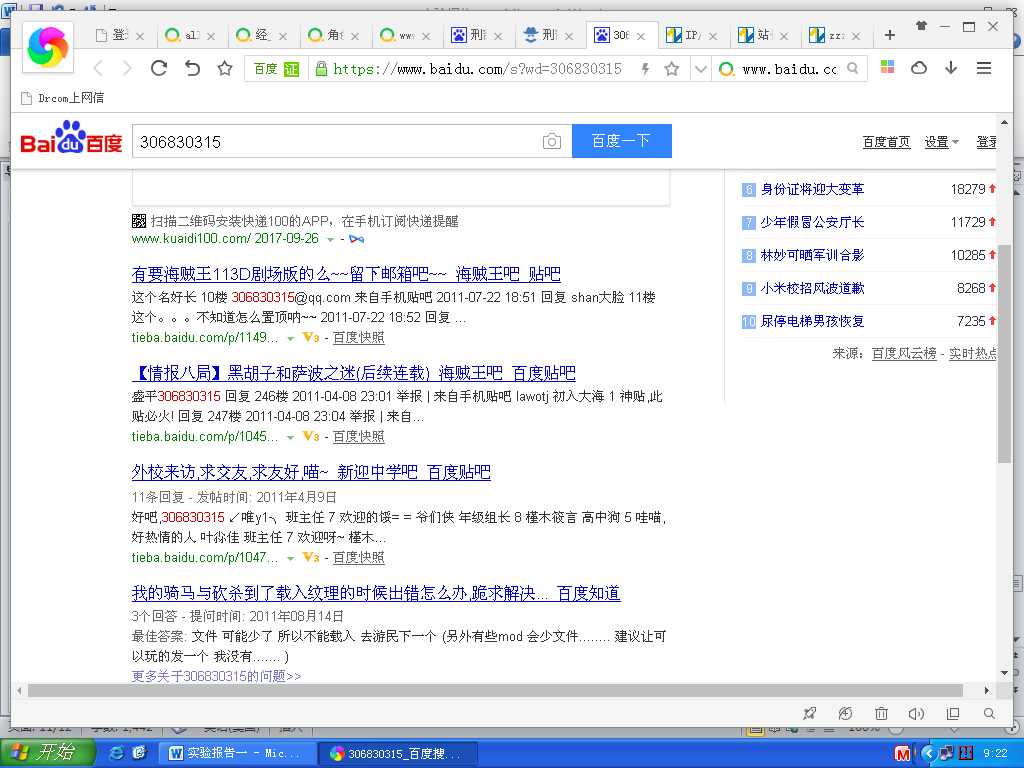The height and width of the screenshot is (768, 1024).
Task: Click the zoom magnifier in bottom status bar
Action: pyautogui.click(x=989, y=713)
